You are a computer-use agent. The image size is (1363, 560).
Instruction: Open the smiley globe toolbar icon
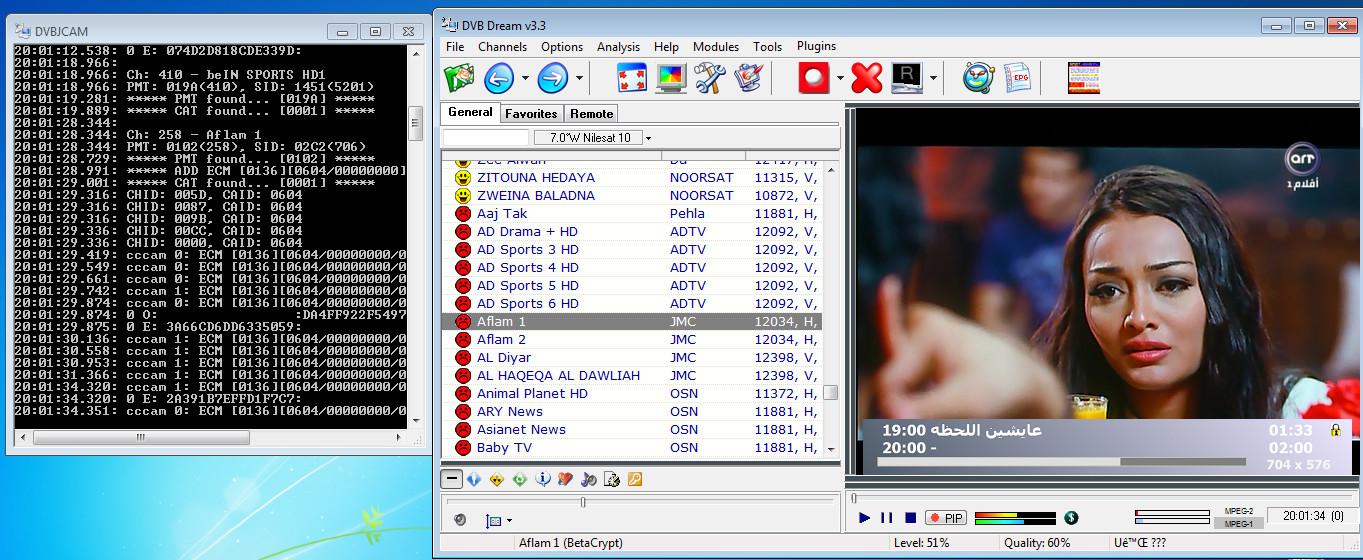point(978,78)
